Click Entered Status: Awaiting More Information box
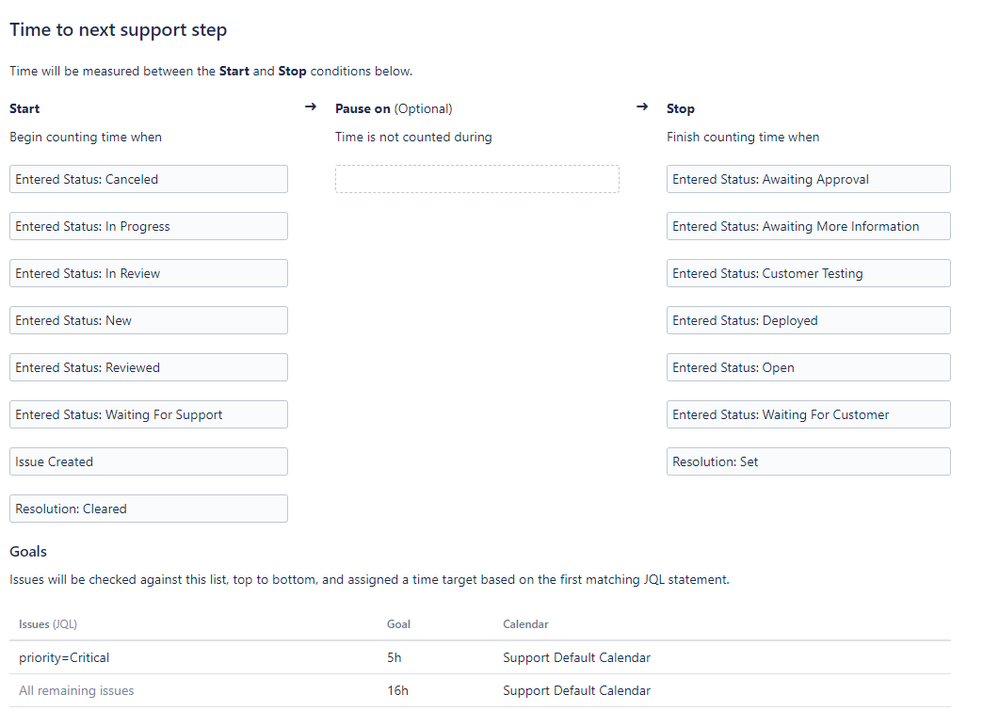This screenshot has width=999, height=728. (808, 227)
